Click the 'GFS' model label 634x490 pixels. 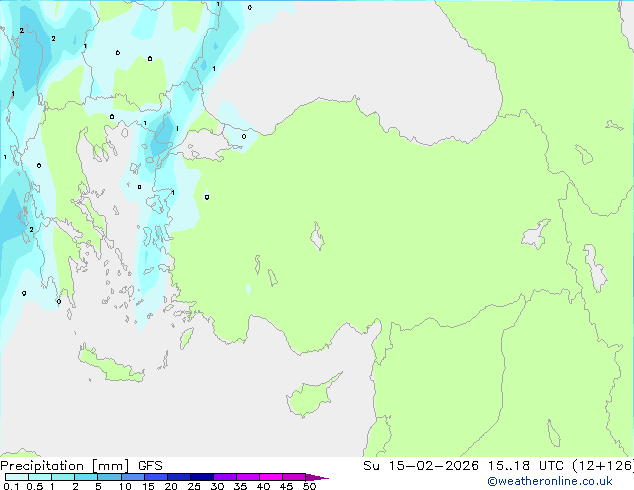coord(150,466)
